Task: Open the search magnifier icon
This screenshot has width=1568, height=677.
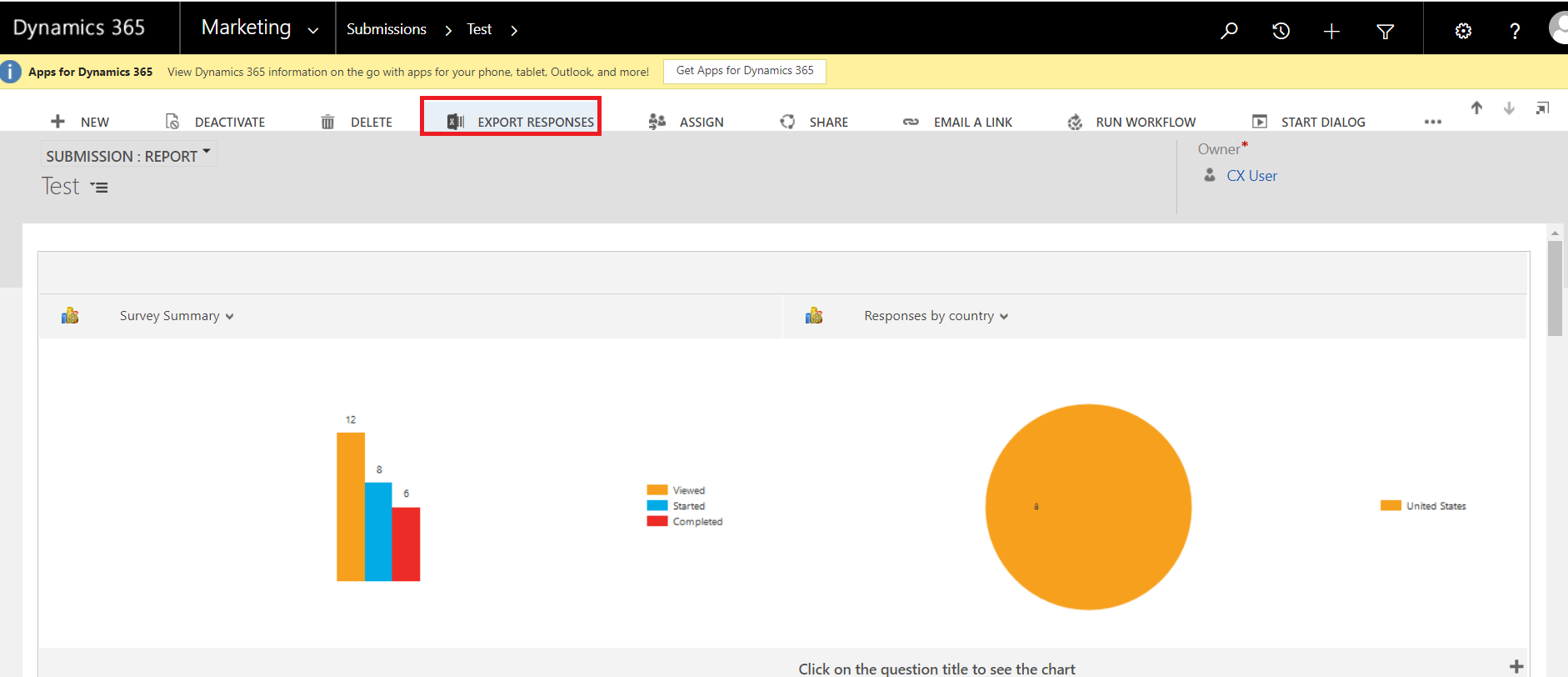Action: pyautogui.click(x=1229, y=31)
